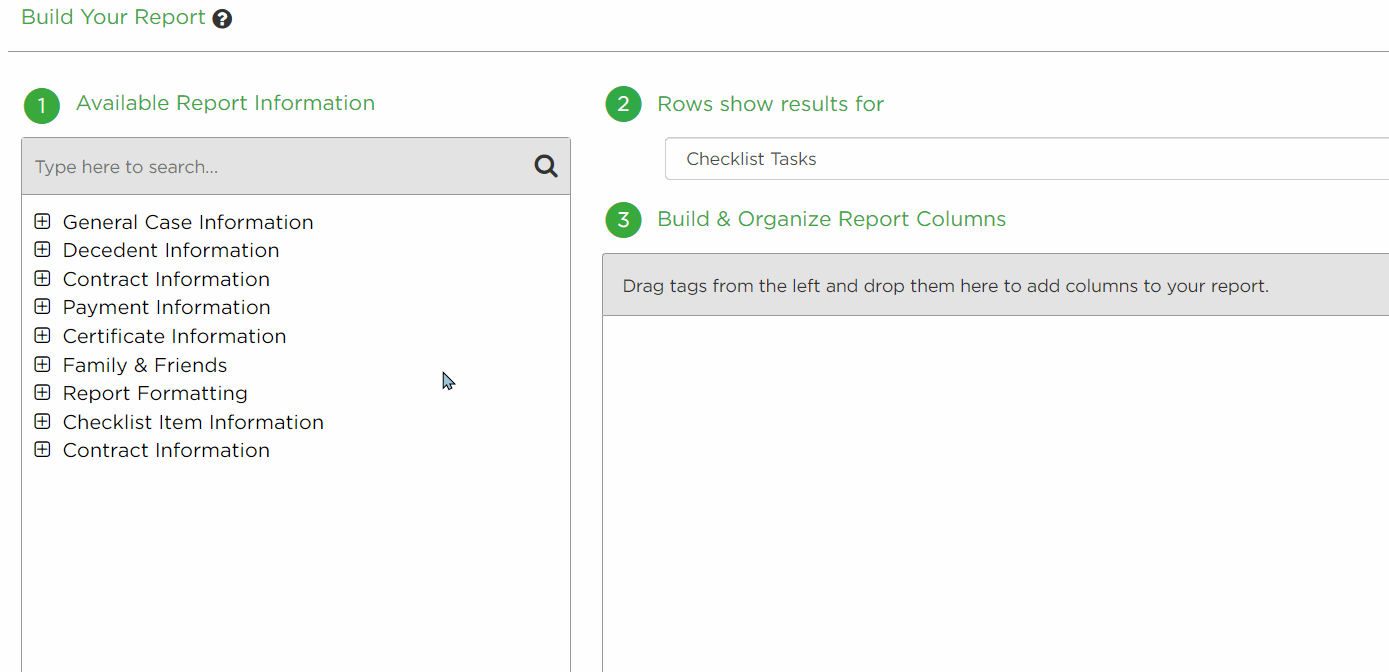The width and height of the screenshot is (1389, 672).
Task: Click the Build Your Report help icon
Action: pos(221,18)
